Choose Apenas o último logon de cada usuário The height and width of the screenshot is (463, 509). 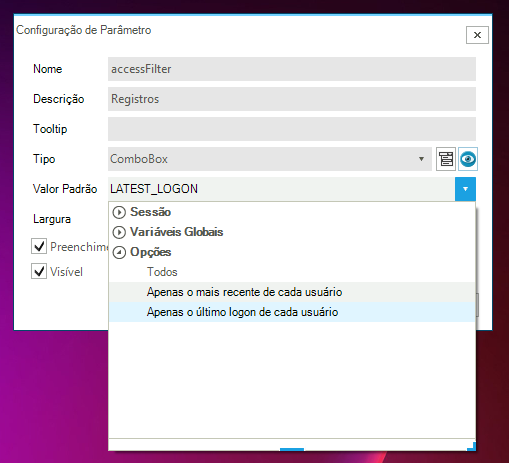coord(292,312)
